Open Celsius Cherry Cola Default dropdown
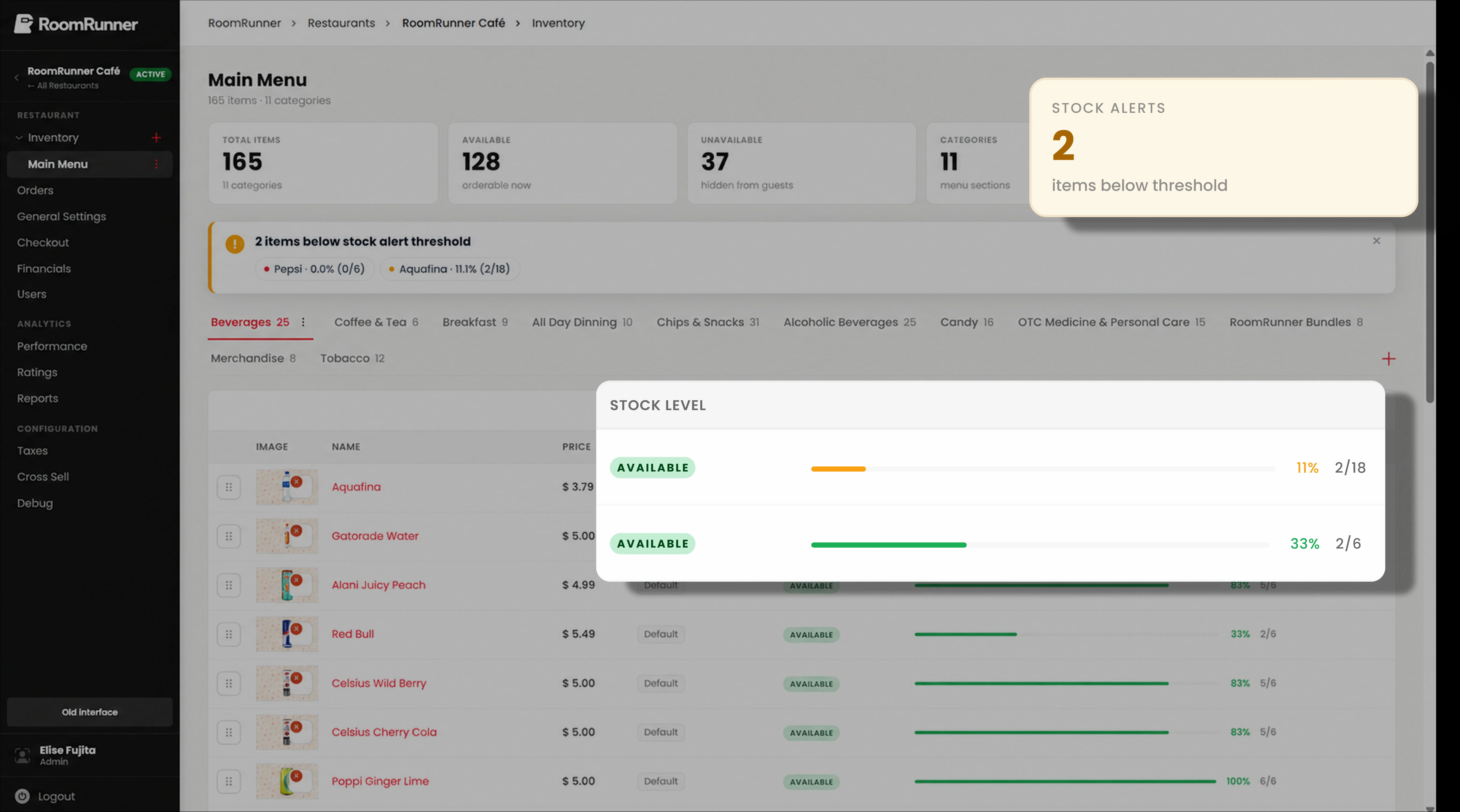Image resolution: width=1460 pixels, height=812 pixels. 661,732
